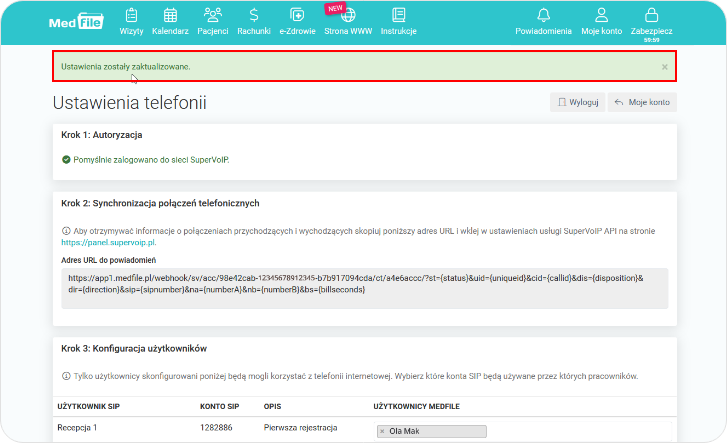Remove Ola Mak tag from users
This screenshot has width=727, height=443.
pos(382,432)
